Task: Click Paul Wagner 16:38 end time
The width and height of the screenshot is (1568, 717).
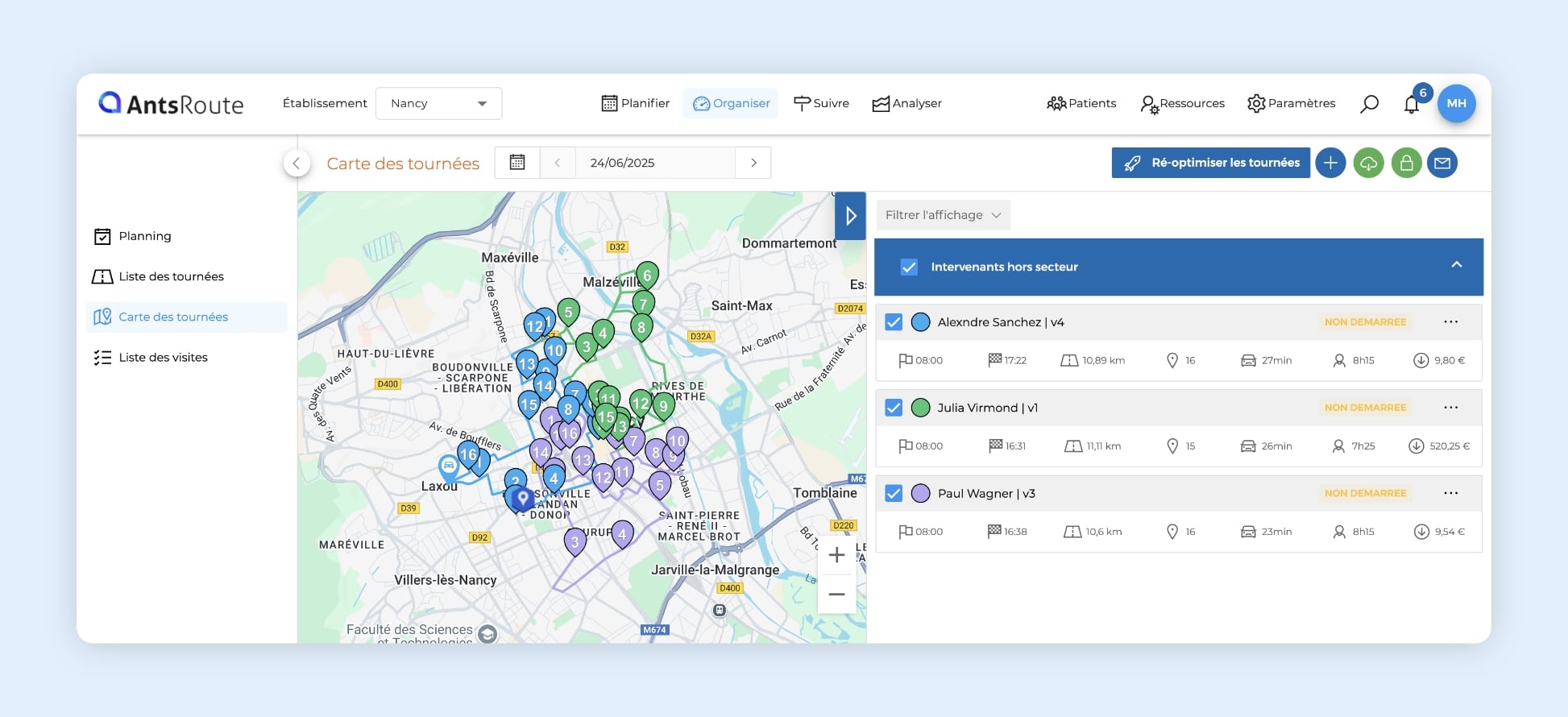Action: tap(1007, 531)
